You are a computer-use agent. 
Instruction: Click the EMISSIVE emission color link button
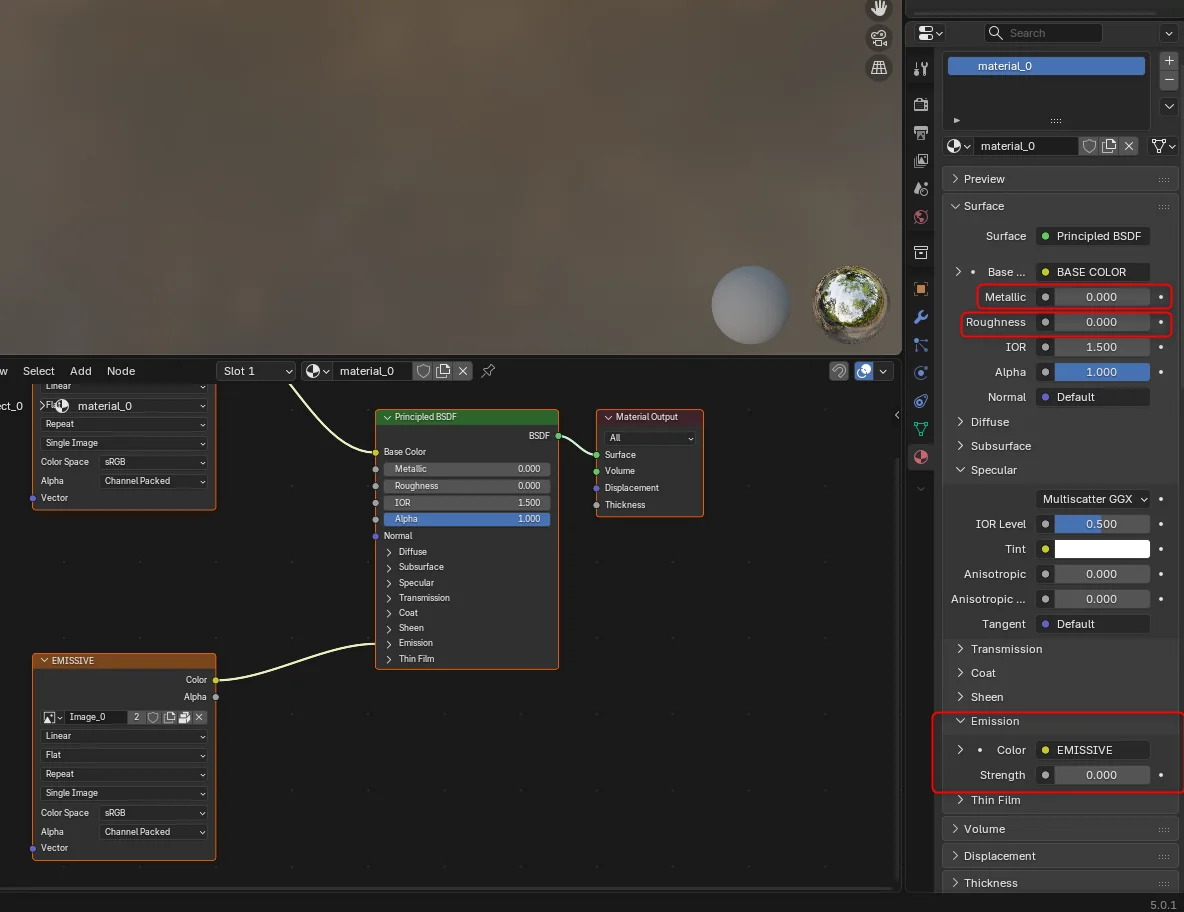1093,750
